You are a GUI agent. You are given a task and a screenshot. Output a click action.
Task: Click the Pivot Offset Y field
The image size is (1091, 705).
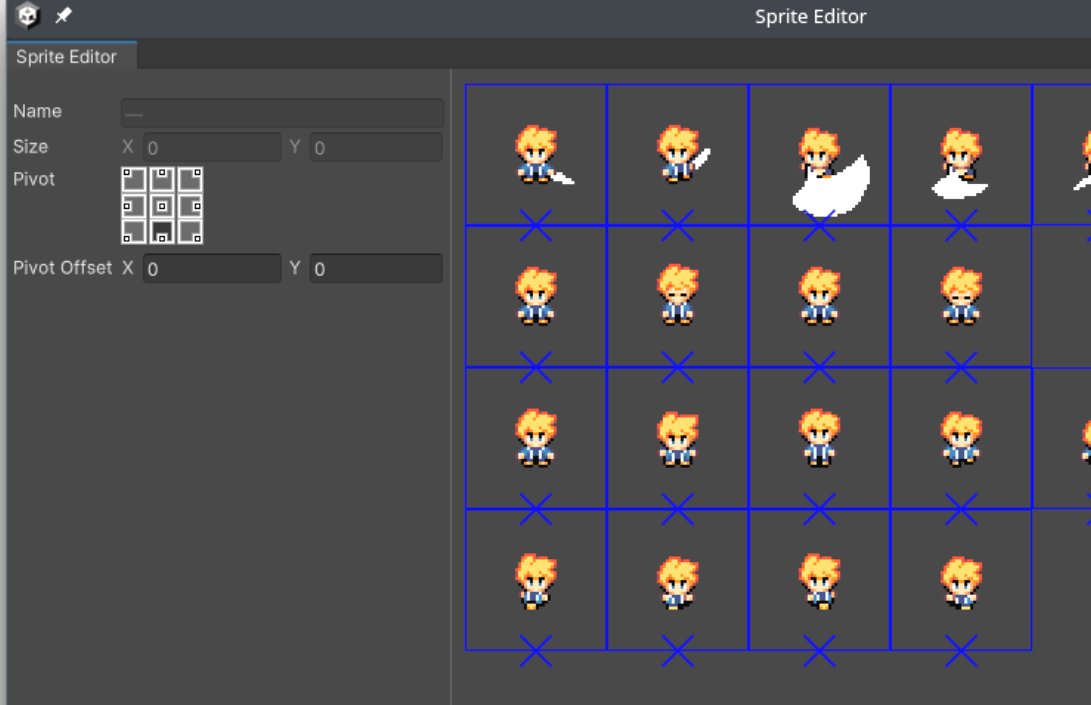click(376, 268)
